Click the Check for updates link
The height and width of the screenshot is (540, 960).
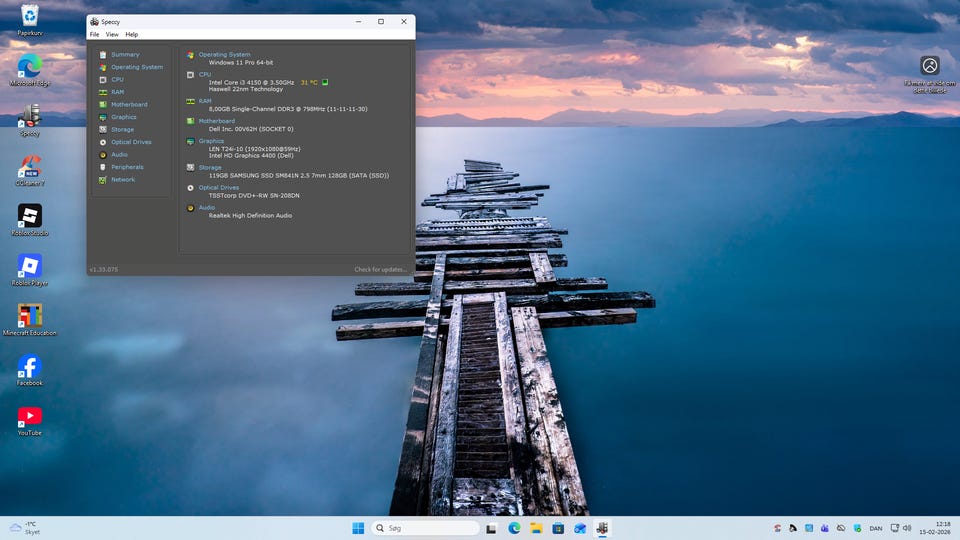click(380, 269)
